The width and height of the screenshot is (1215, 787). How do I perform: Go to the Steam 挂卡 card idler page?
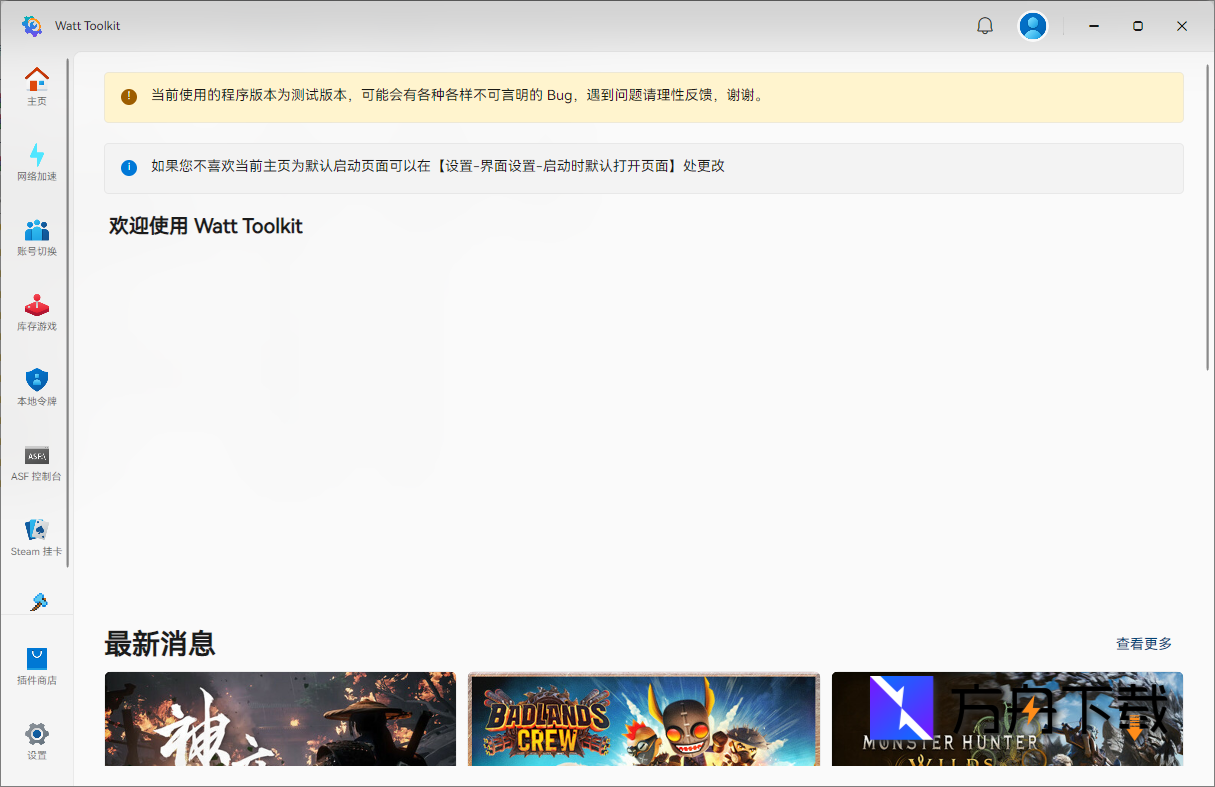tap(37, 535)
